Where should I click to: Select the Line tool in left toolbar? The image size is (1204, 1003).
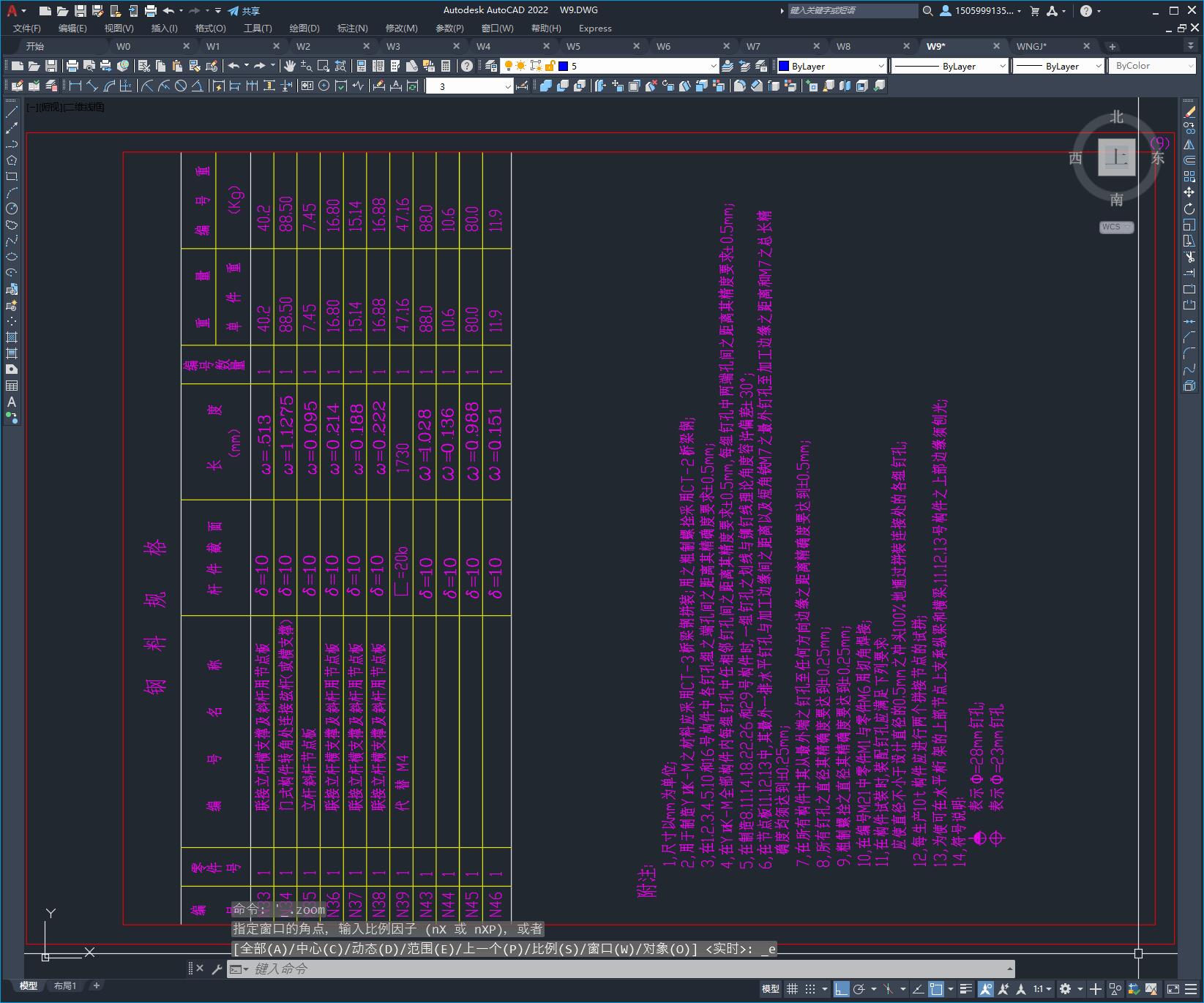click(12, 112)
